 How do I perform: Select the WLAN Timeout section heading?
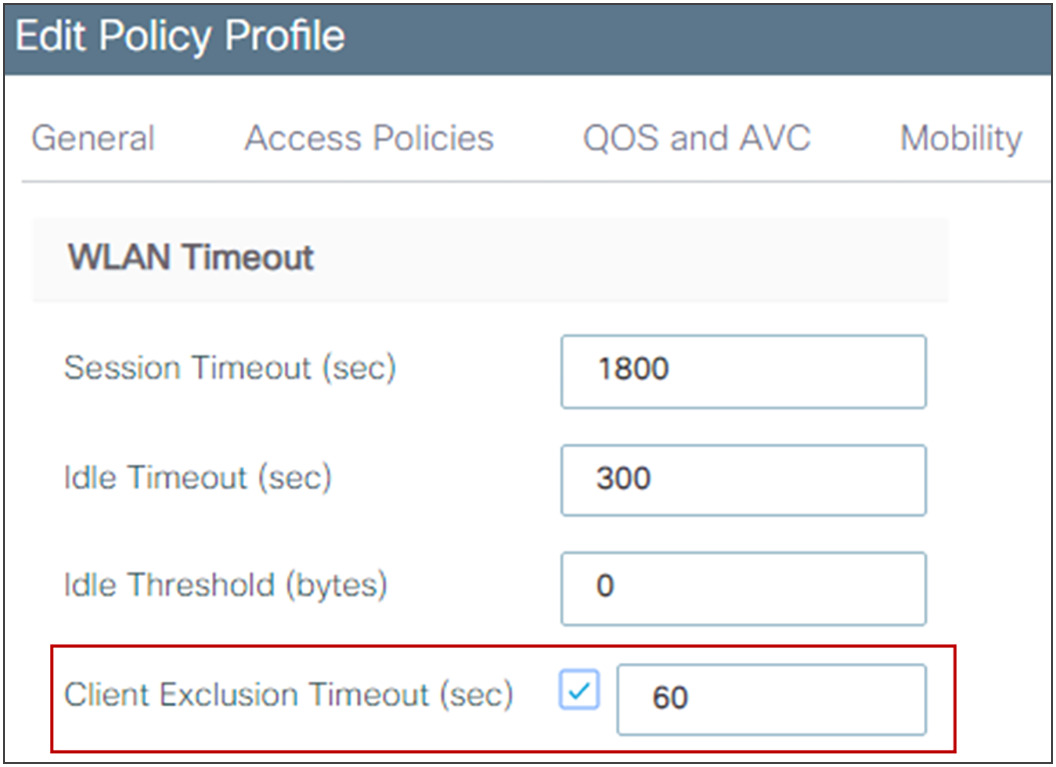191,257
